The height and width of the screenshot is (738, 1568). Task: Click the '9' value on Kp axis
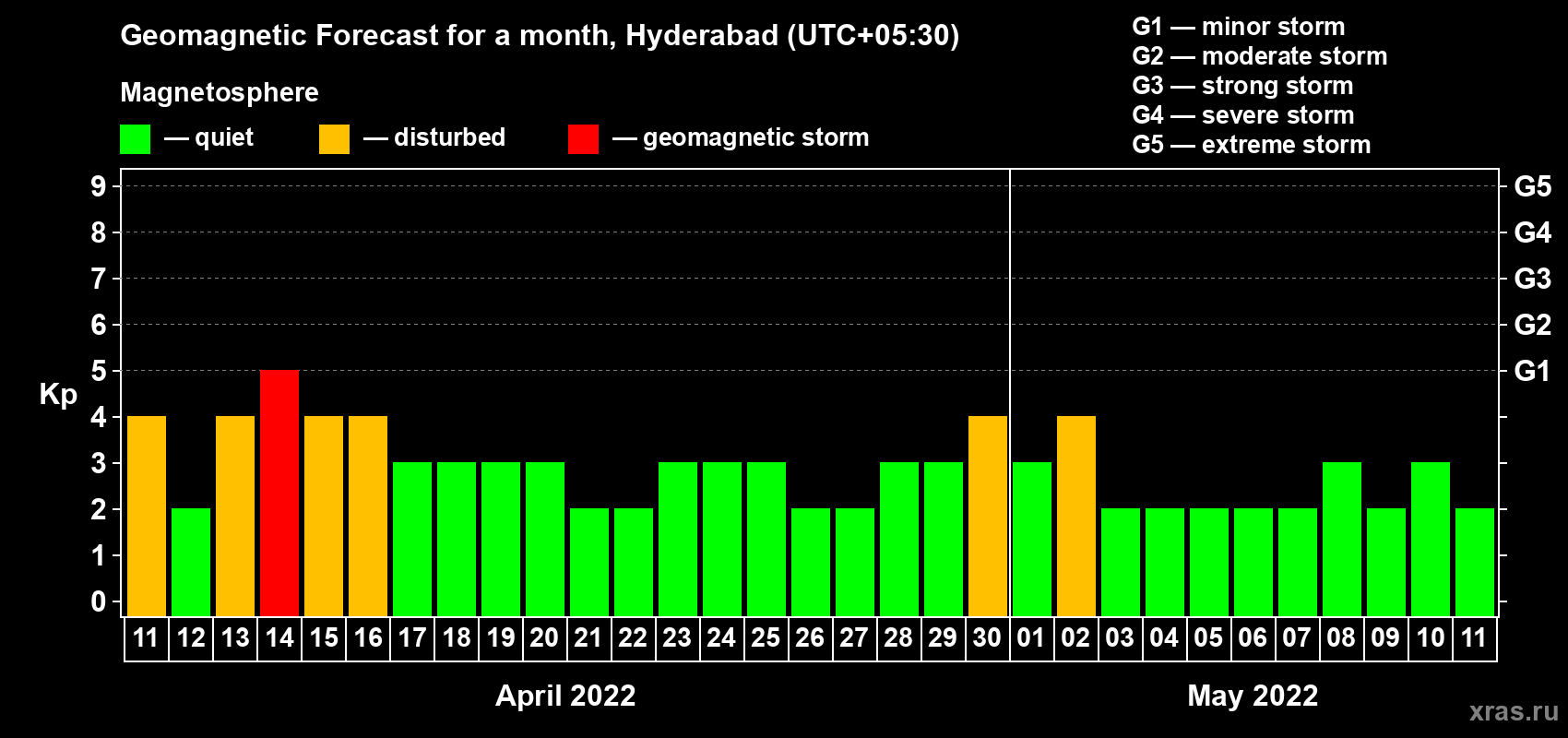point(99,186)
